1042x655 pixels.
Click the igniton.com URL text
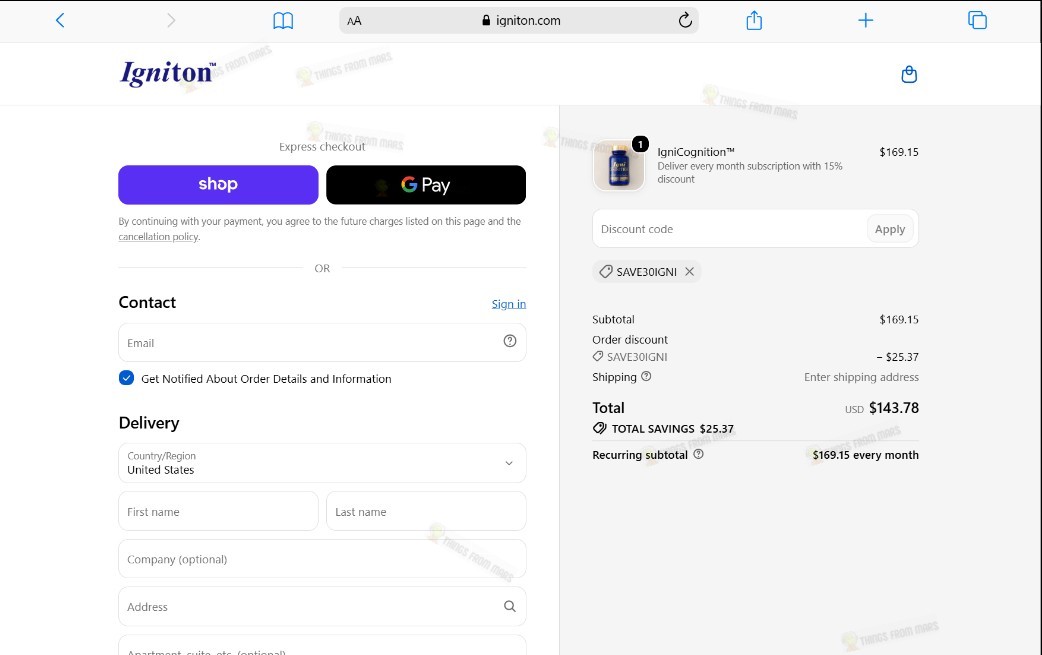pos(528,21)
